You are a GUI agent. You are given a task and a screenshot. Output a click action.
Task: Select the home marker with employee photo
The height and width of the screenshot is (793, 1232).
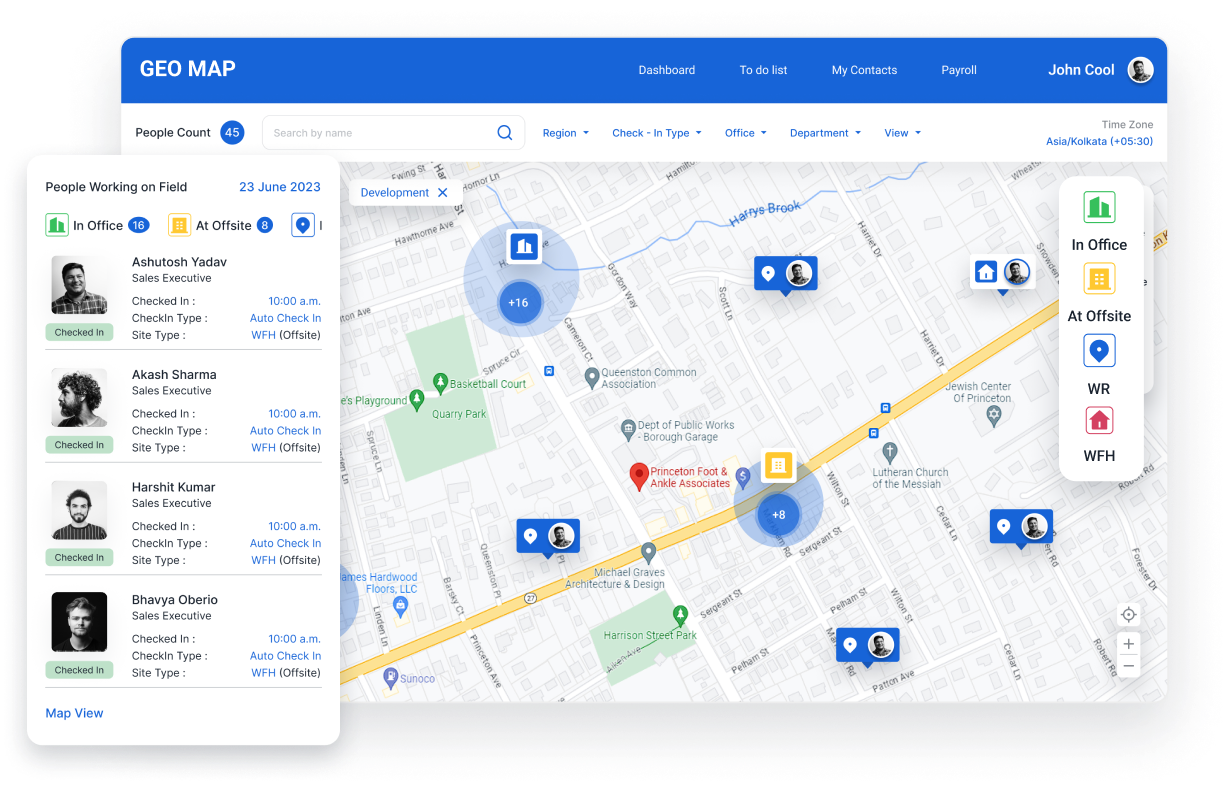point(1002,272)
